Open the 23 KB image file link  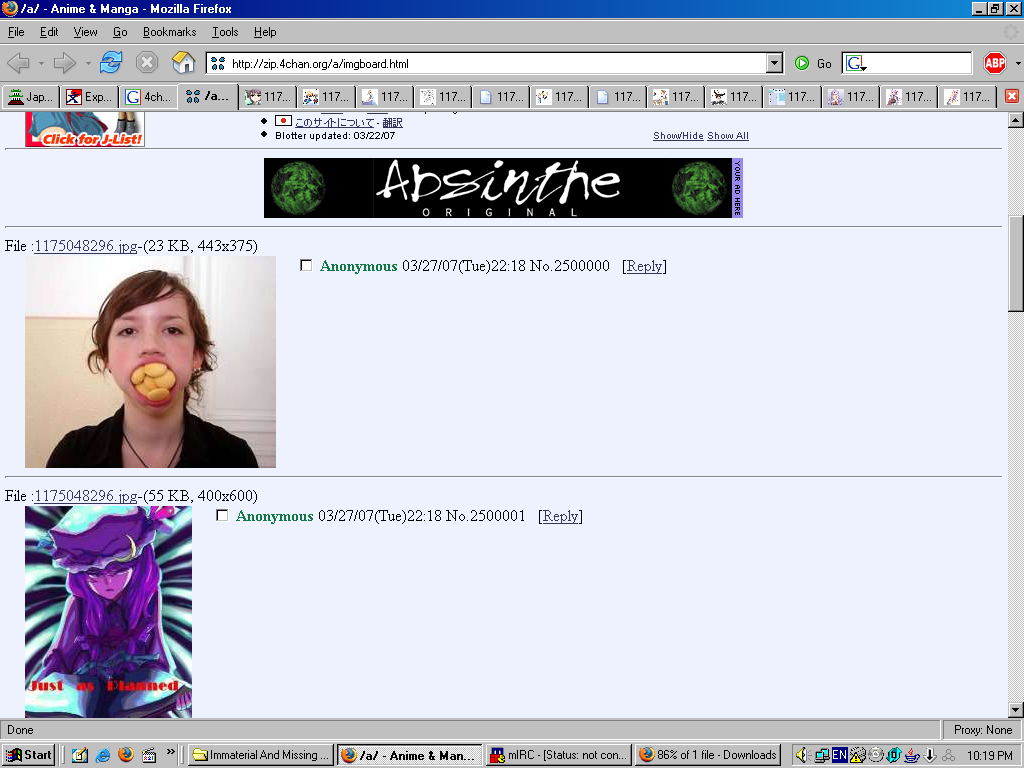tap(86, 246)
